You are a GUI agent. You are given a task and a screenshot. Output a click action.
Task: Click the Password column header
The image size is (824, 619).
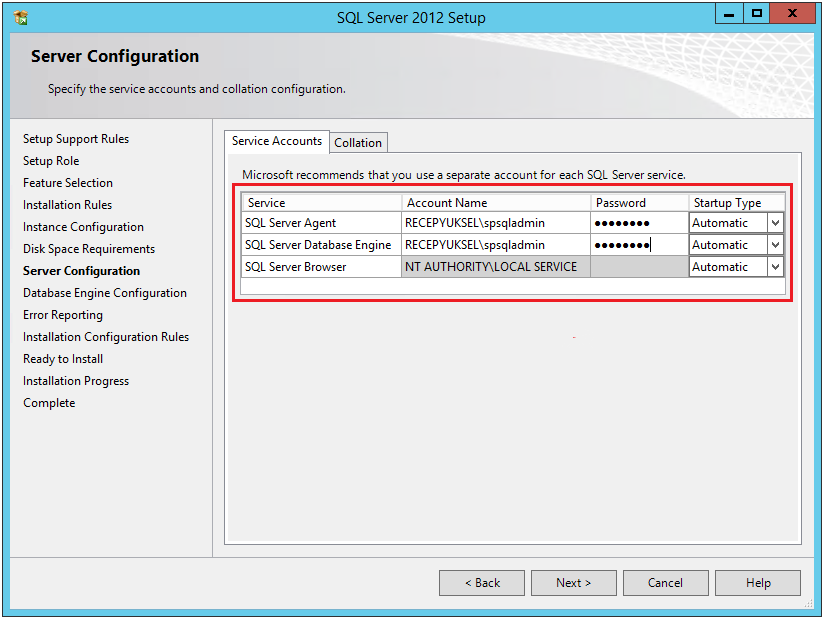click(640, 203)
